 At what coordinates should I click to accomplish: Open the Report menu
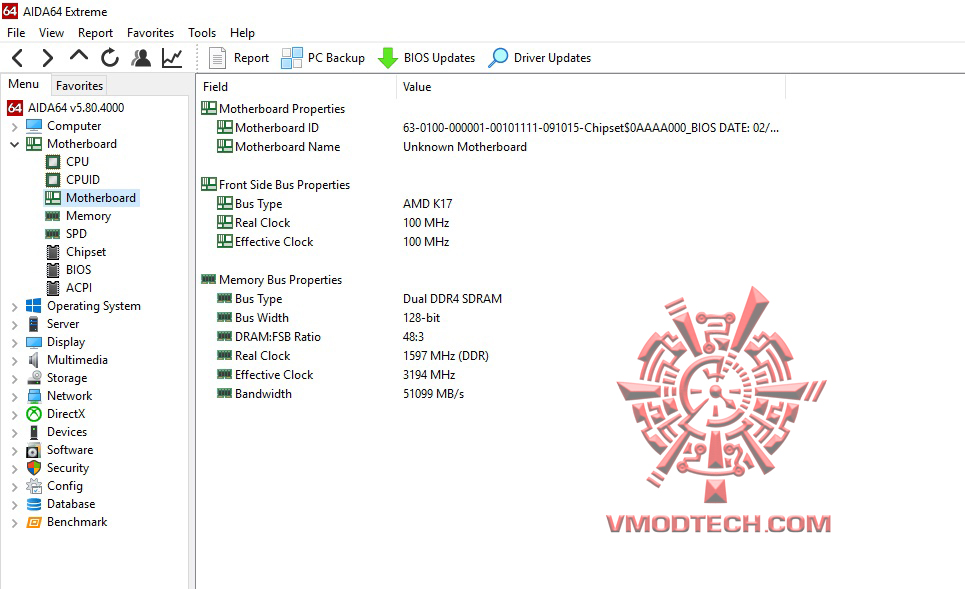95,33
